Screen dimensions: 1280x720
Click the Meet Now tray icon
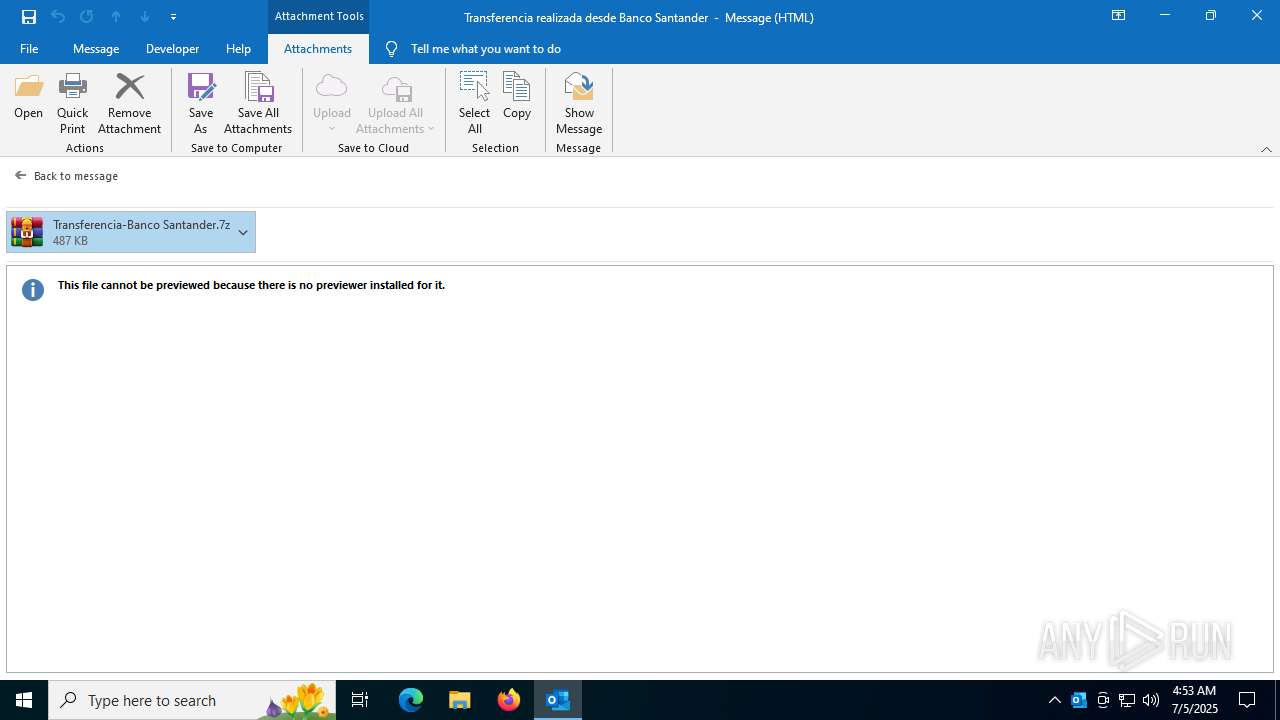tap(1103, 700)
